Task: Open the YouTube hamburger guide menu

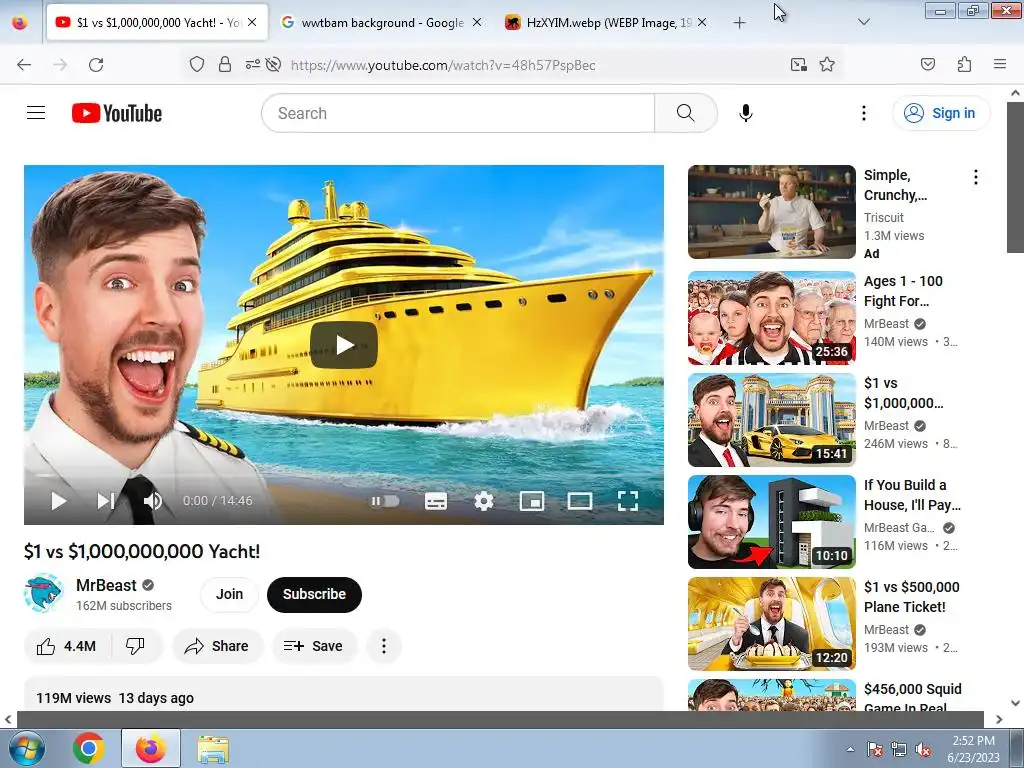Action: coord(36,113)
